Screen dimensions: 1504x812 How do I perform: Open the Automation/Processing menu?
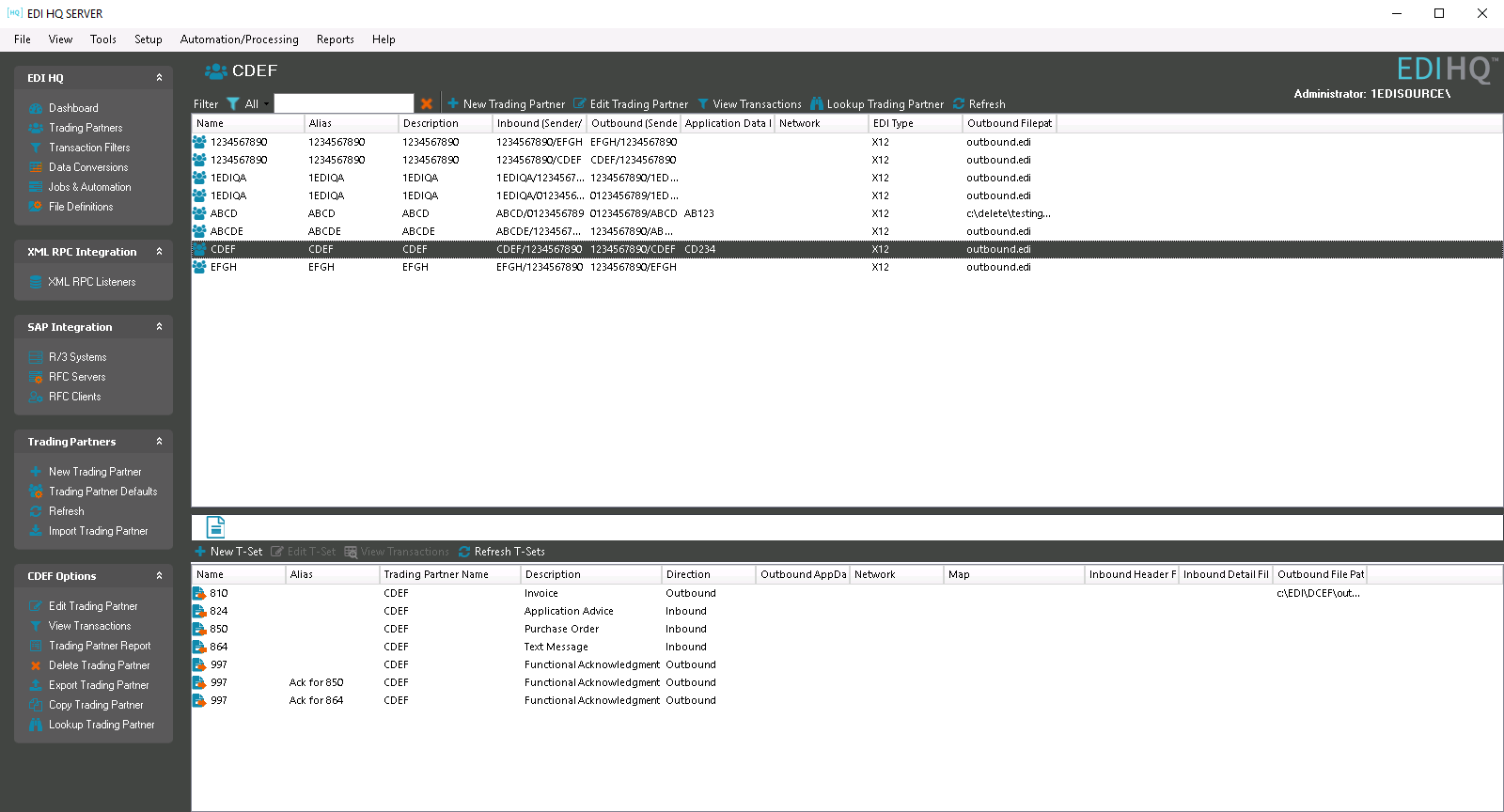[x=240, y=39]
